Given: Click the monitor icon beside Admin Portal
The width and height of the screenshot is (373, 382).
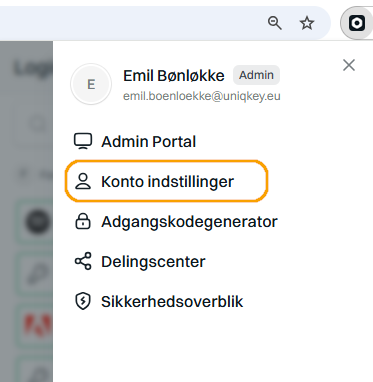Looking at the screenshot, I should coord(83,141).
